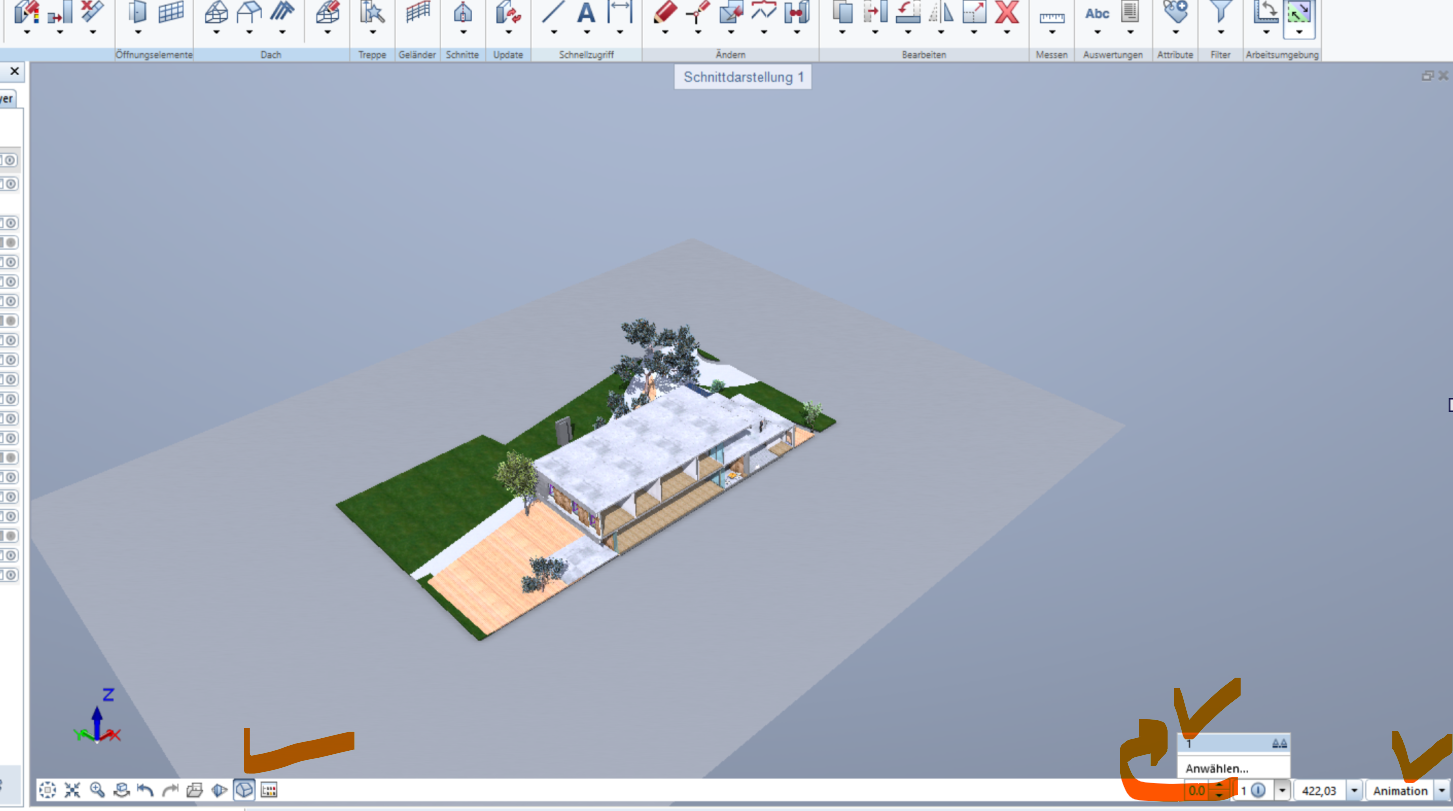
Task: Select the Schnittdarstellung 1 view tab
Action: (x=743, y=77)
